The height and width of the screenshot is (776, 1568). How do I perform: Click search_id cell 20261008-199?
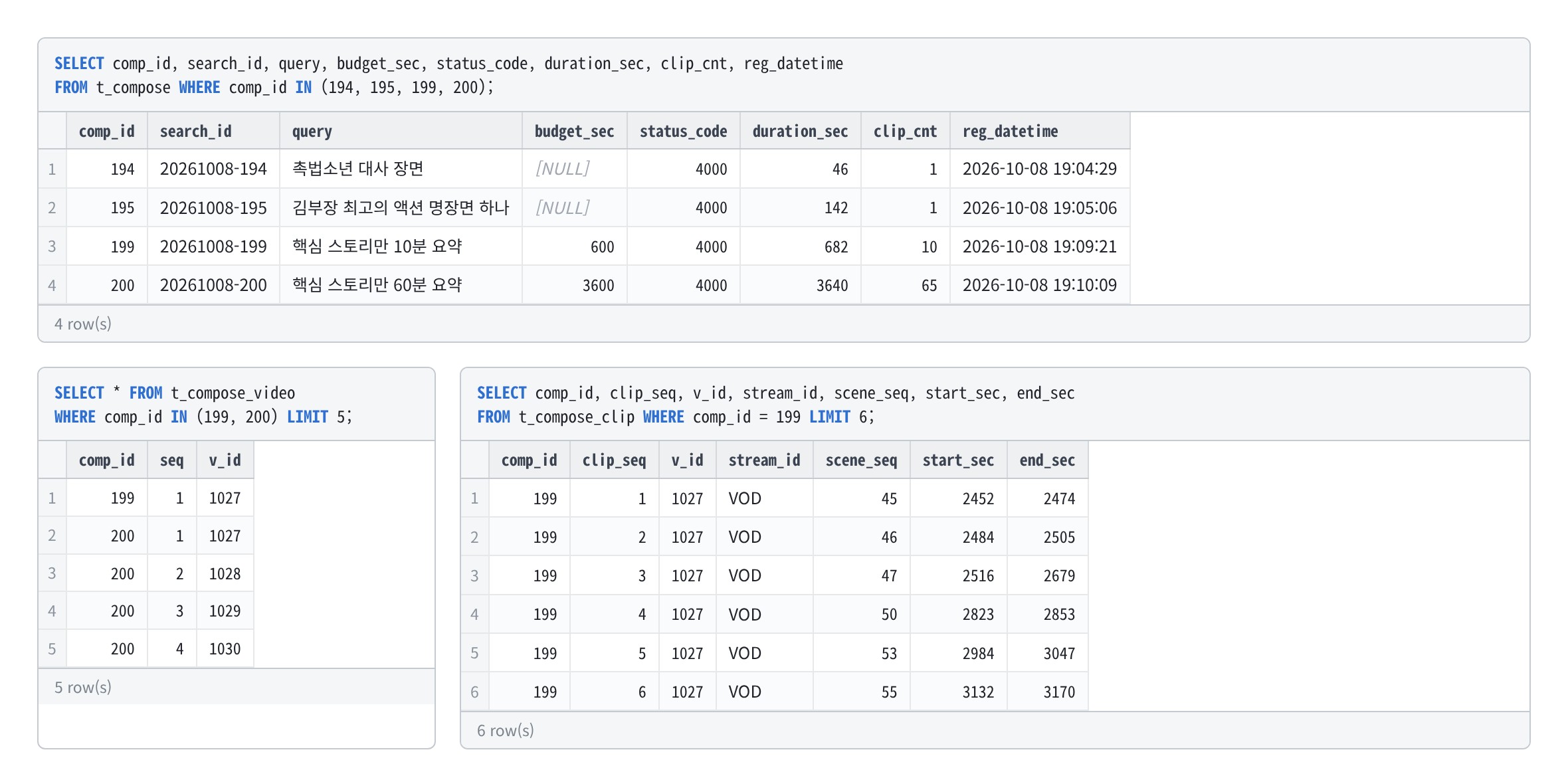point(213,246)
